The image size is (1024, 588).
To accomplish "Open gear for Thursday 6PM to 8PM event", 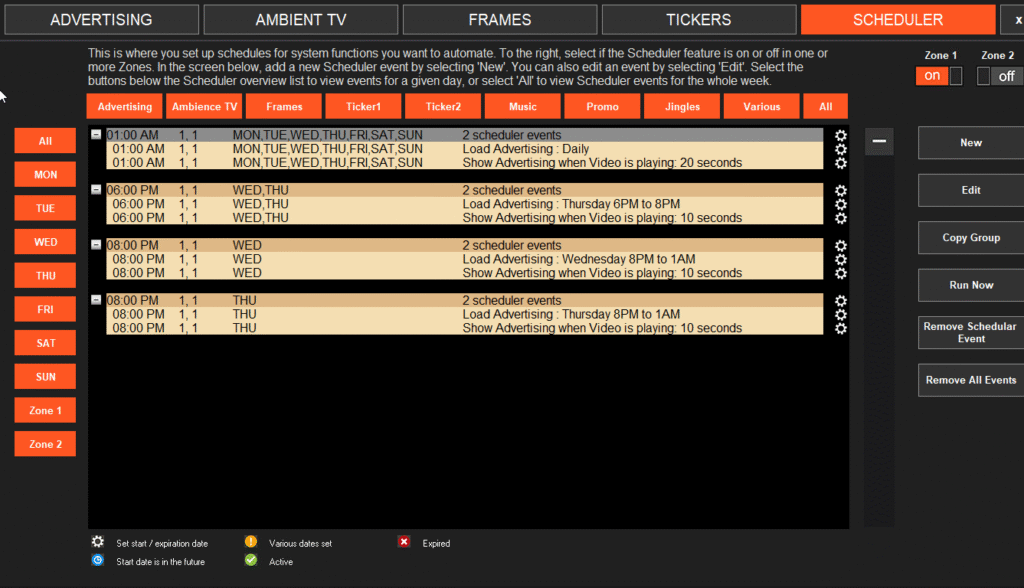I will coord(840,204).
